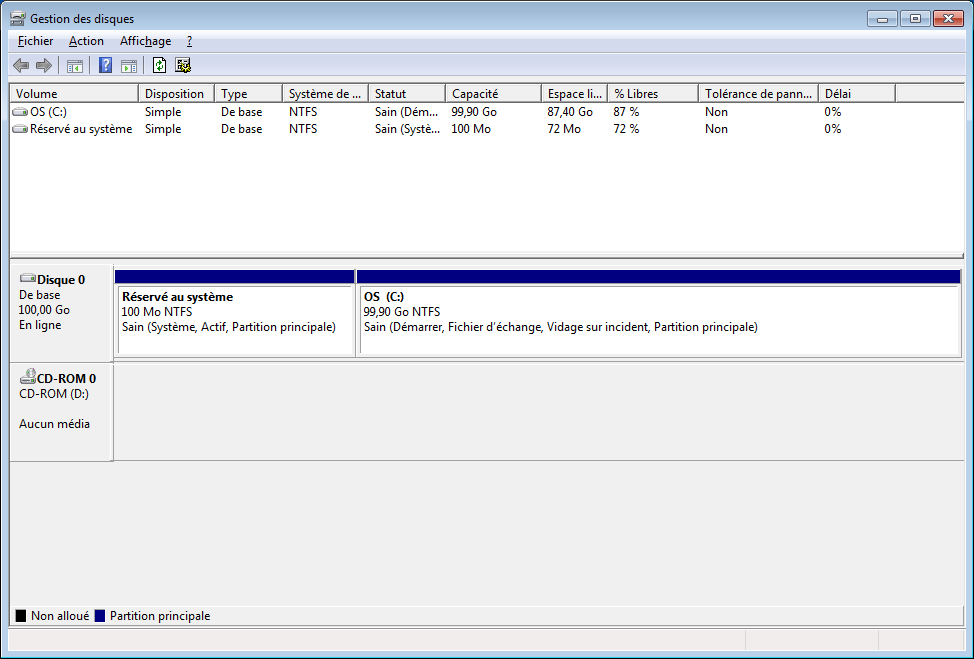Sort by the Type column header

coord(248,94)
